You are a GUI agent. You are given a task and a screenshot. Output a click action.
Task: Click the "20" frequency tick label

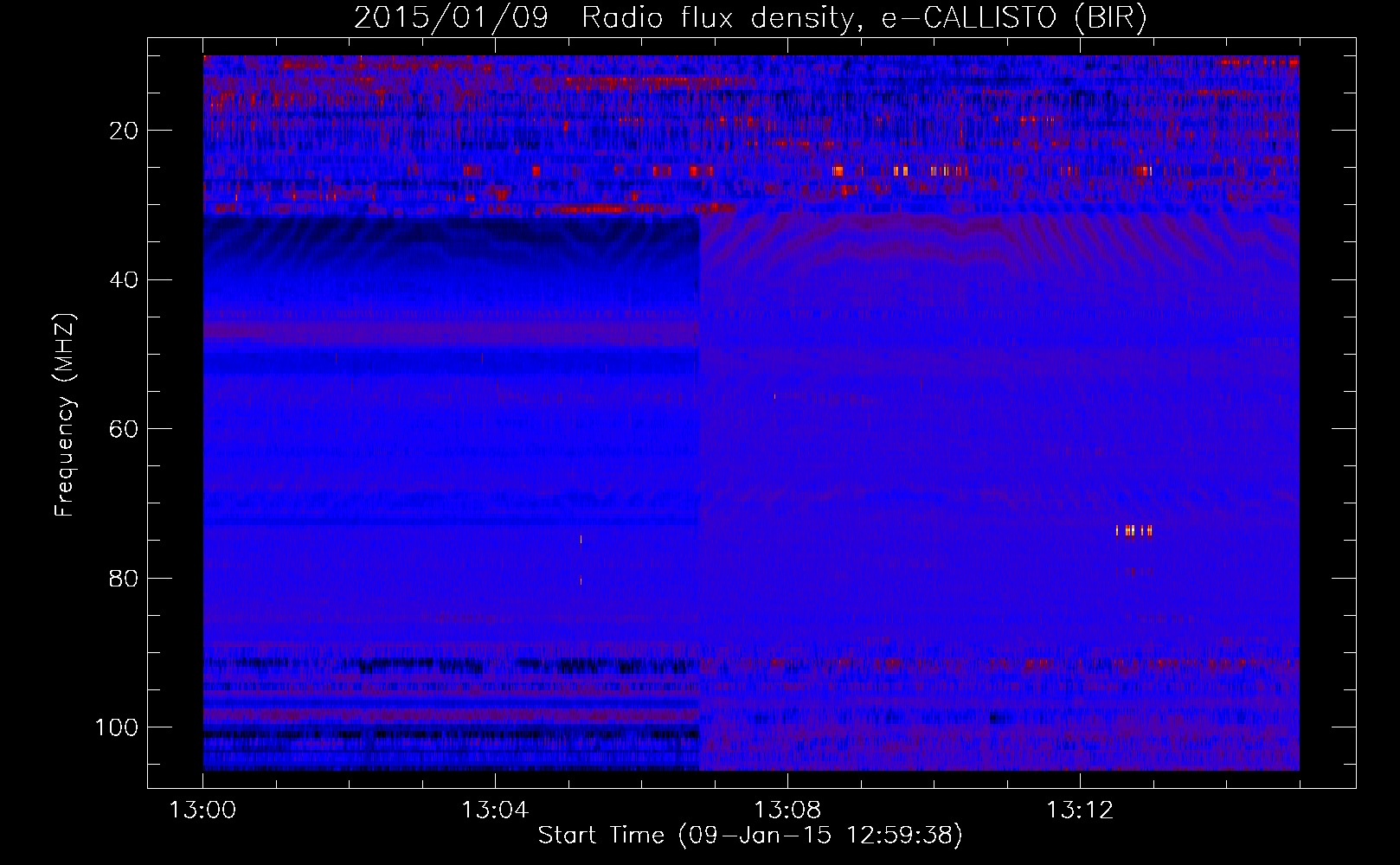pos(125,131)
